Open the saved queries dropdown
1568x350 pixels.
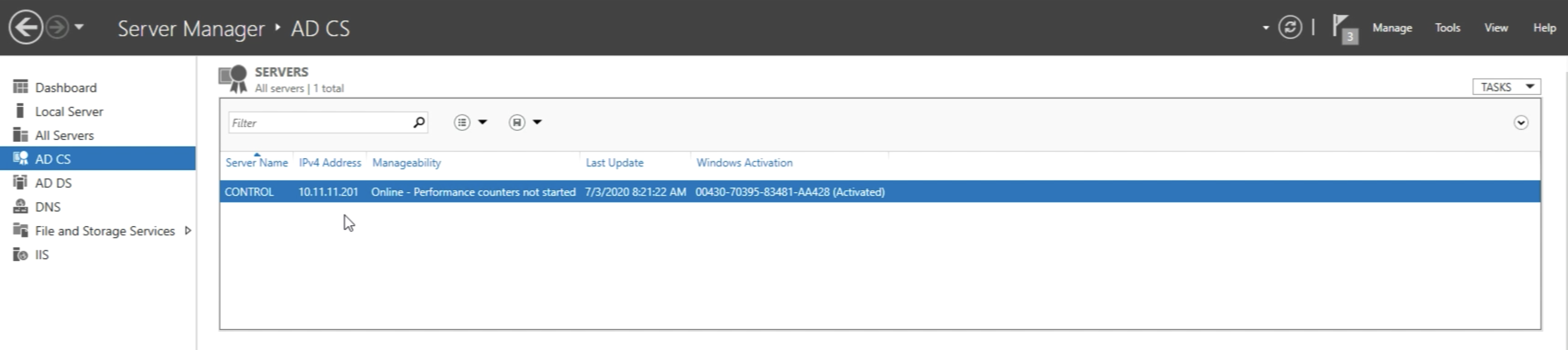[525, 123]
